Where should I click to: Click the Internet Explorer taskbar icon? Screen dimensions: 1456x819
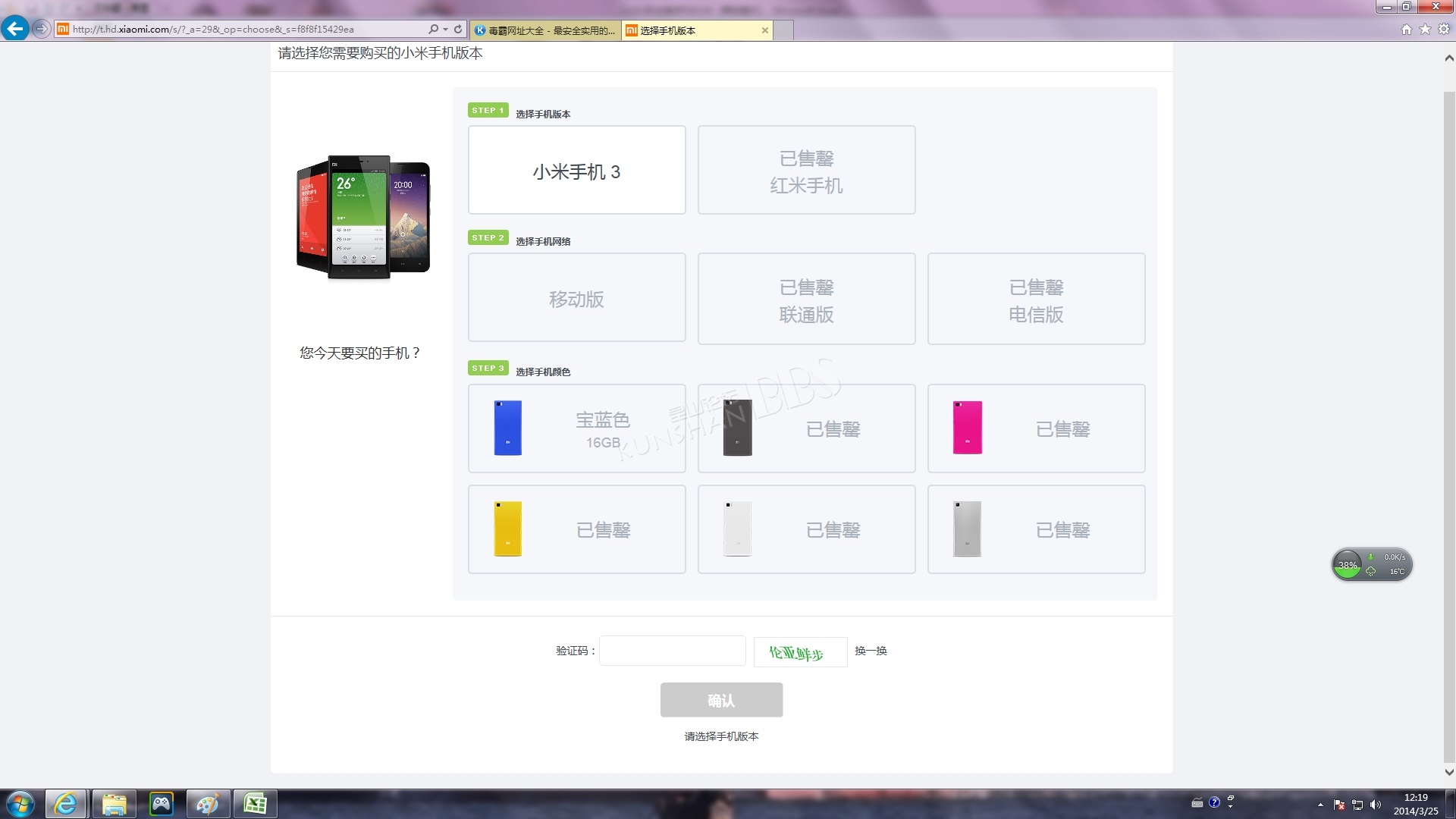65,804
